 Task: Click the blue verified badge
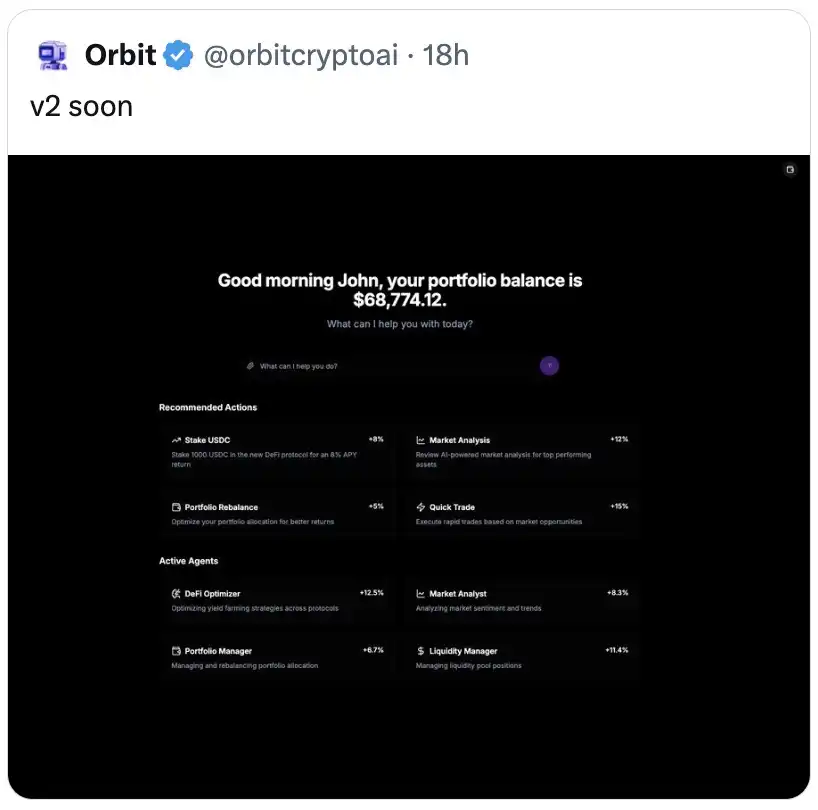tap(178, 55)
